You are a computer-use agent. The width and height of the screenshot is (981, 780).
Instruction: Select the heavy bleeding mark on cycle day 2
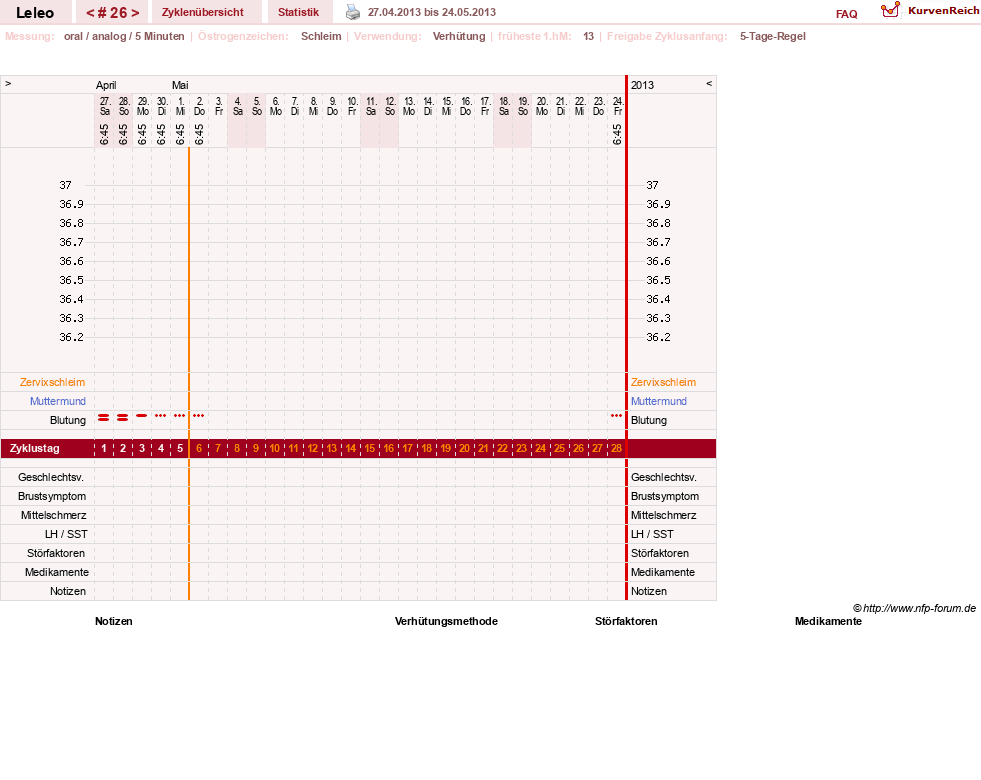tap(123, 417)
